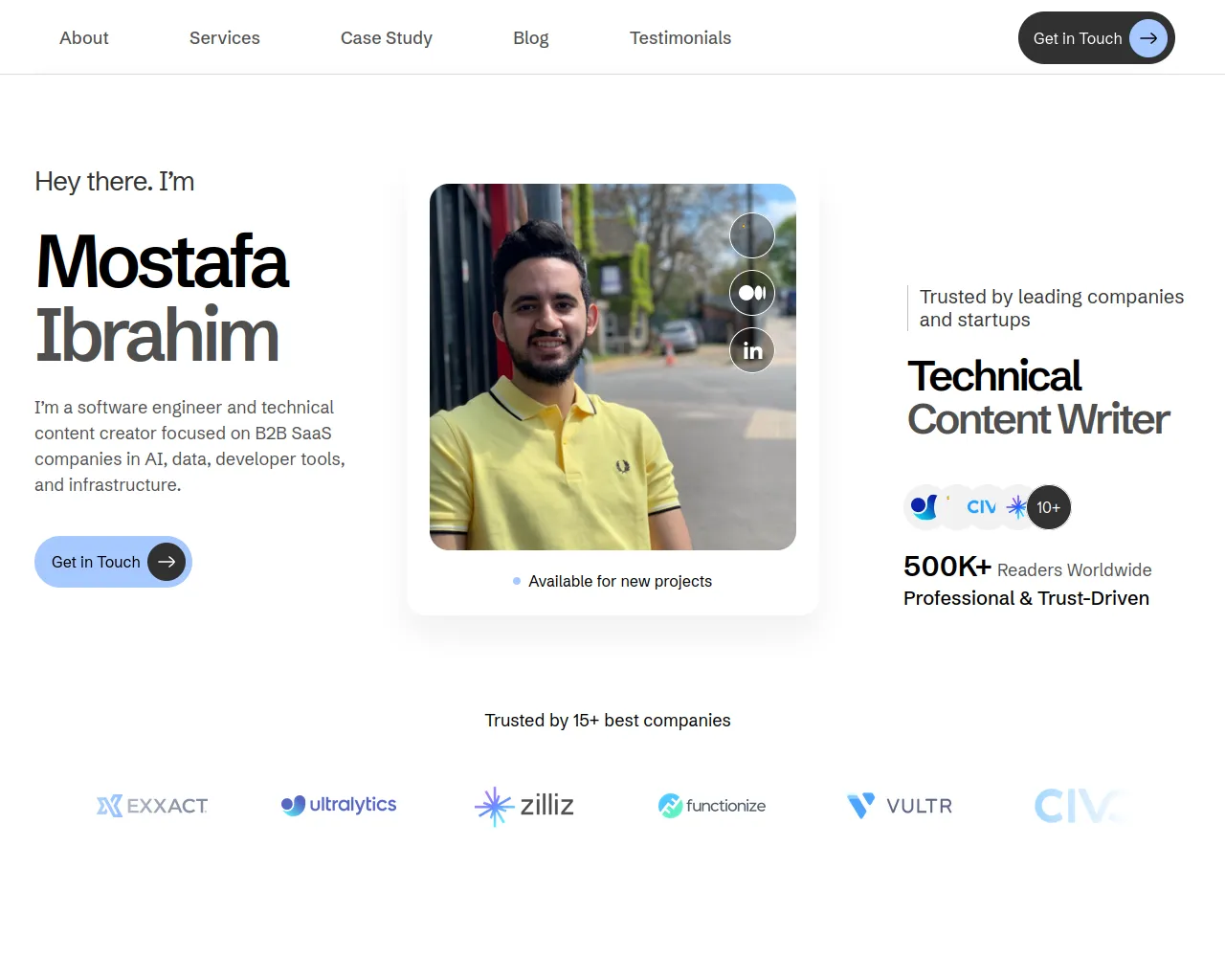Open the Services nav link
The image size is (1225, 980).
225,38
